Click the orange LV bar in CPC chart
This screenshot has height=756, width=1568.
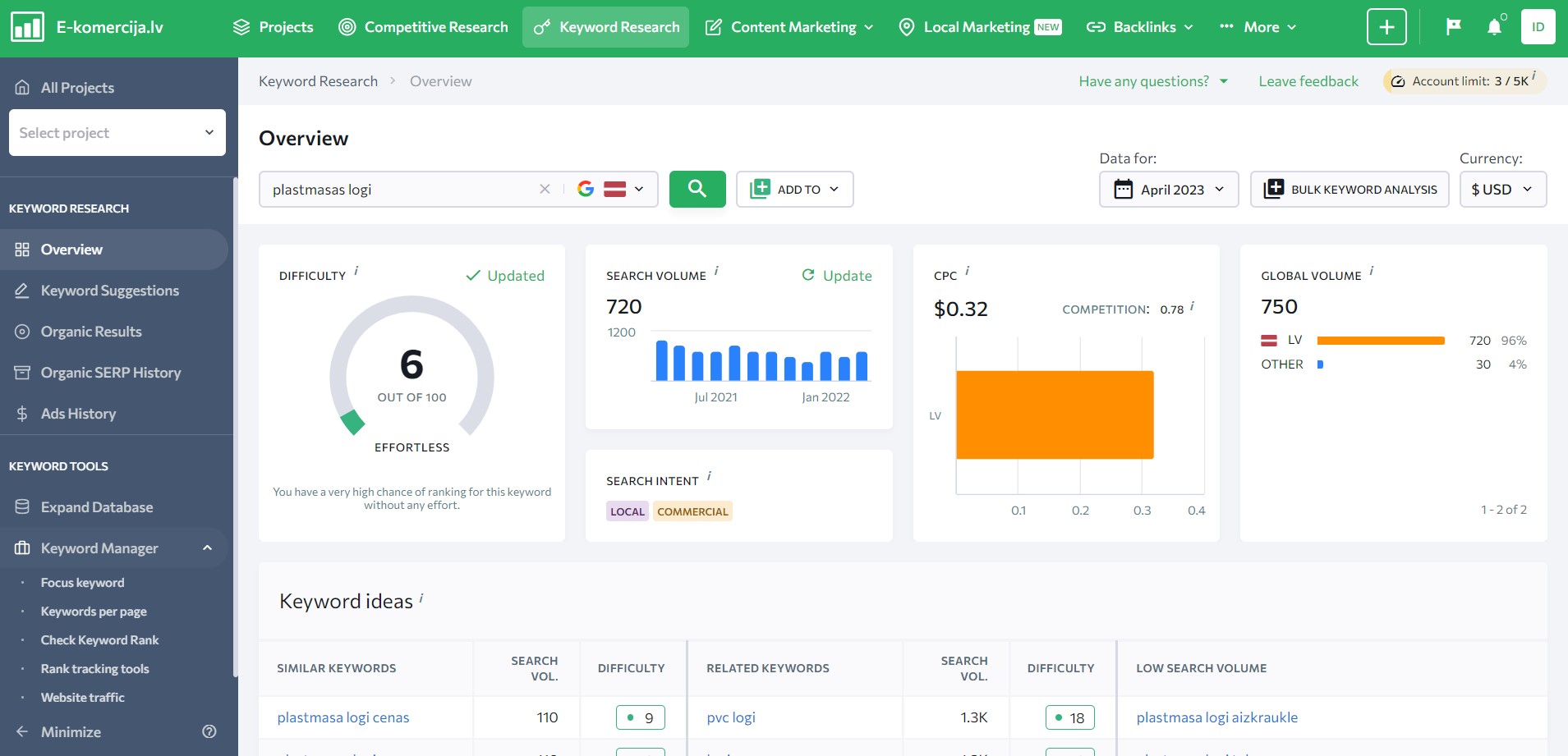[1055, 415]
